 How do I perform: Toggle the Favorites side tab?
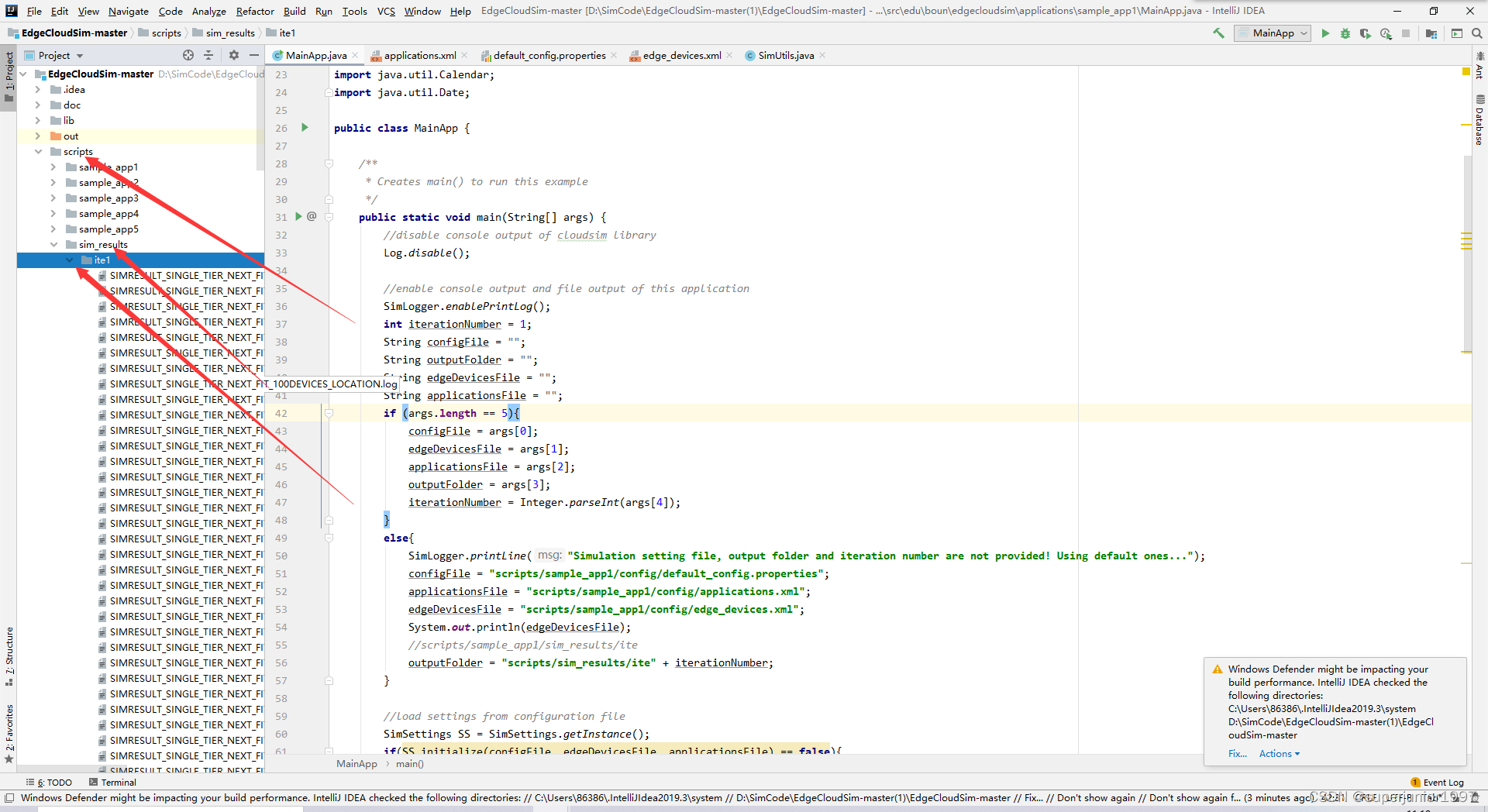9,733
